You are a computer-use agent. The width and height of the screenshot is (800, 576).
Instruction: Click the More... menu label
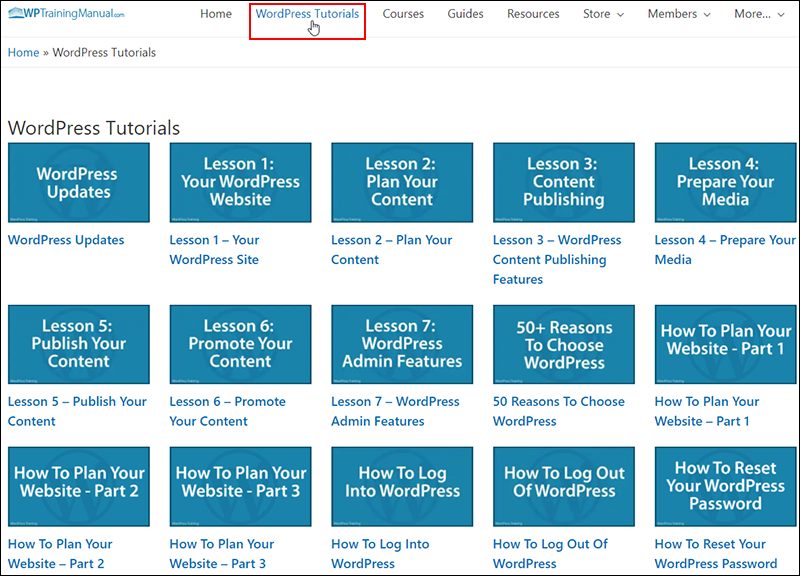click(x=753, y=14)
